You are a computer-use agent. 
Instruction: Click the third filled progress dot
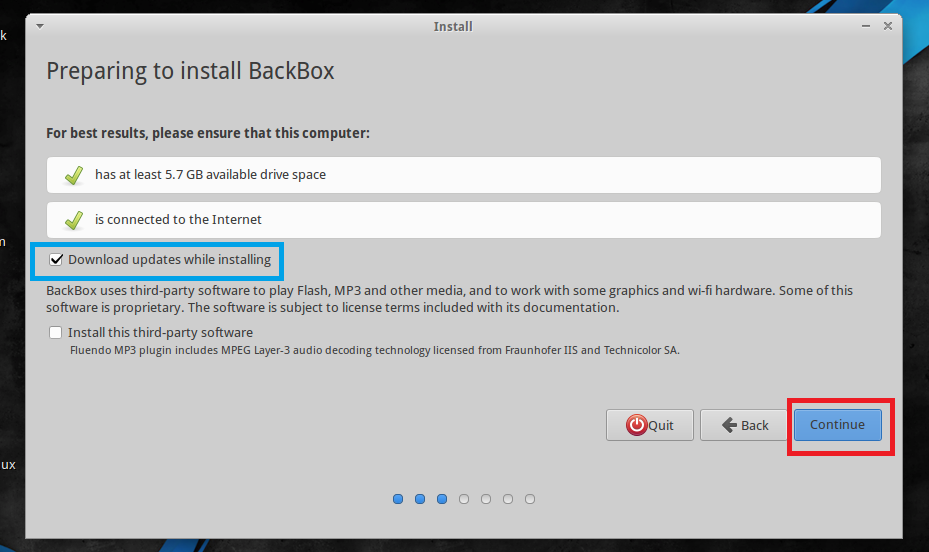442,499
